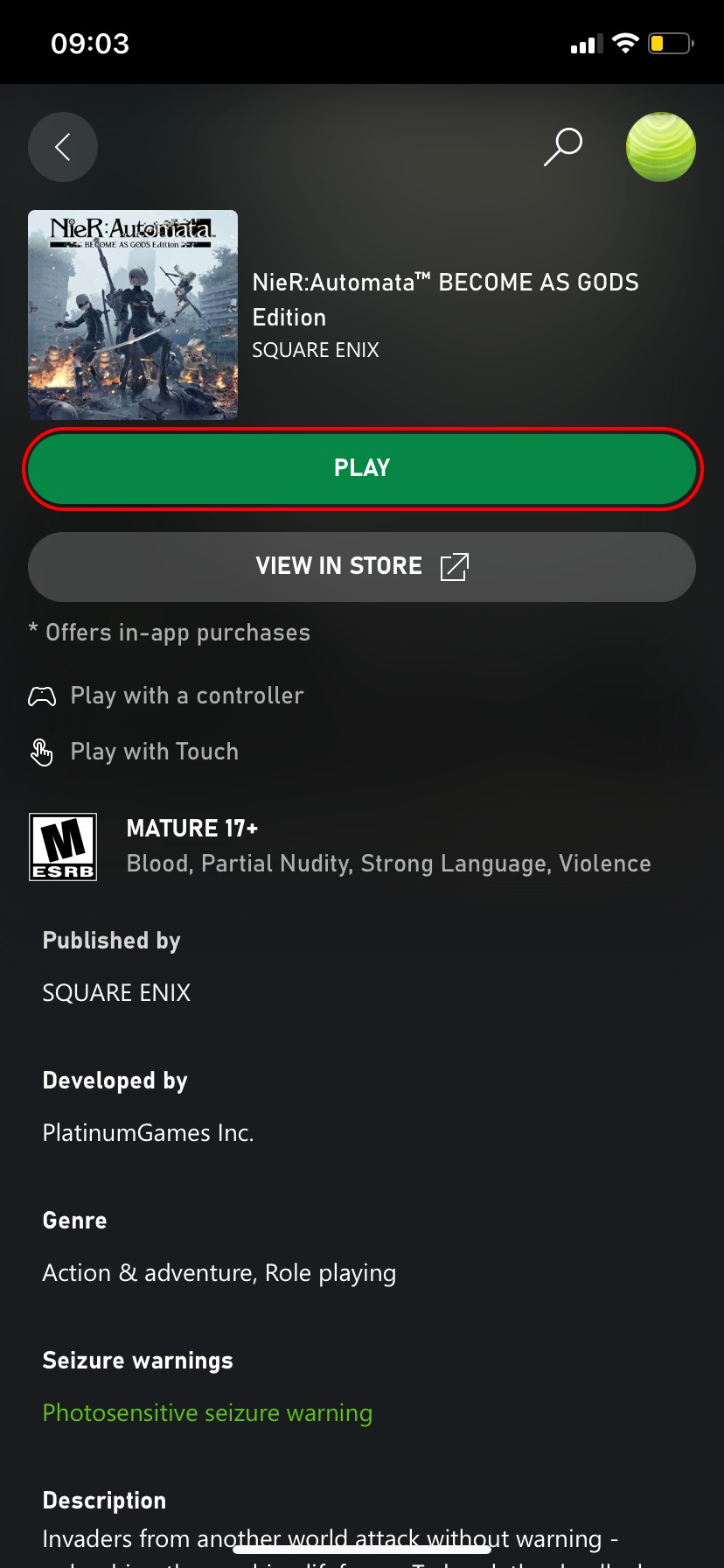Tap the controller icon

click(x=42, y=696)
